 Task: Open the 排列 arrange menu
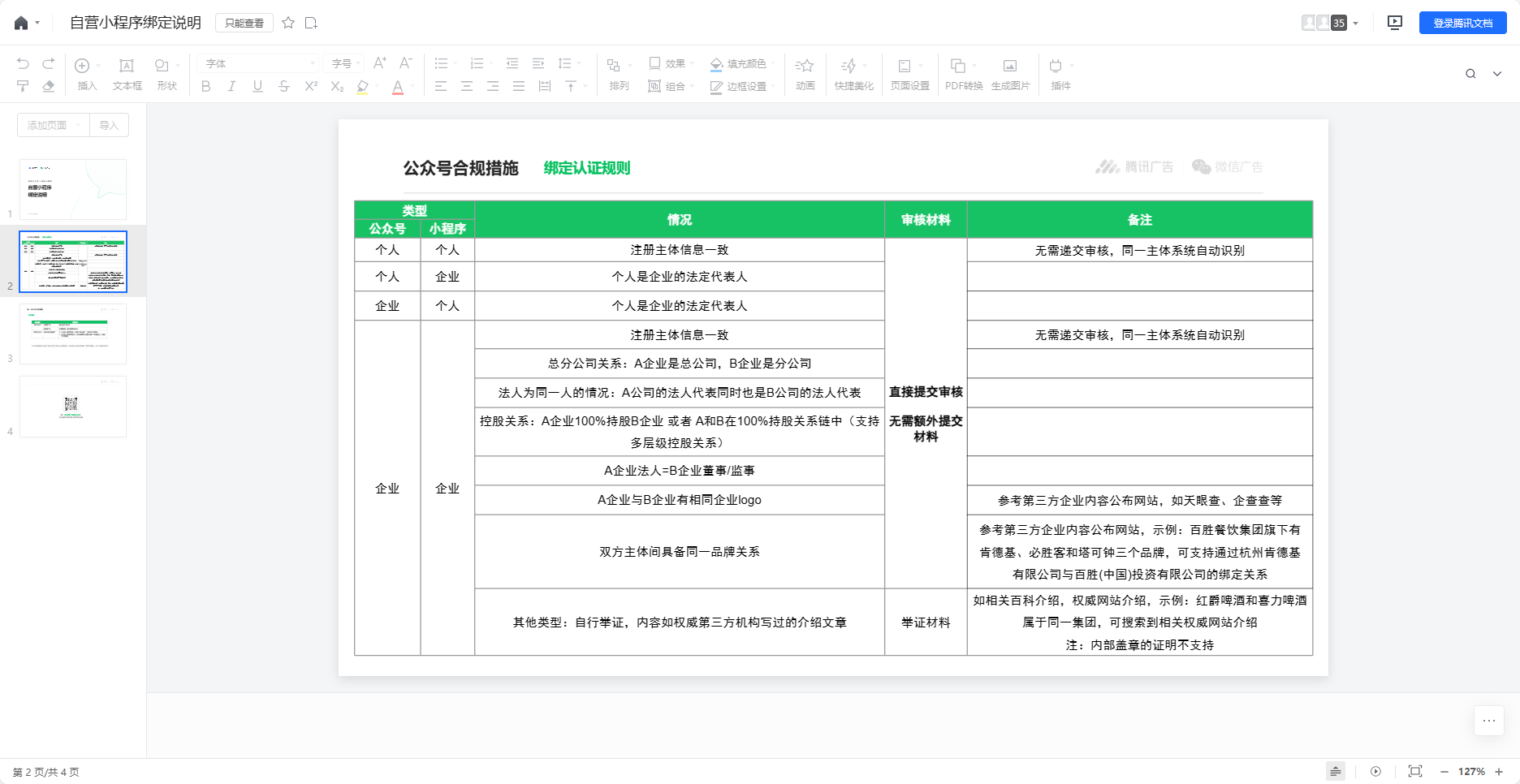pyautogui.click(x=619, y=74)
